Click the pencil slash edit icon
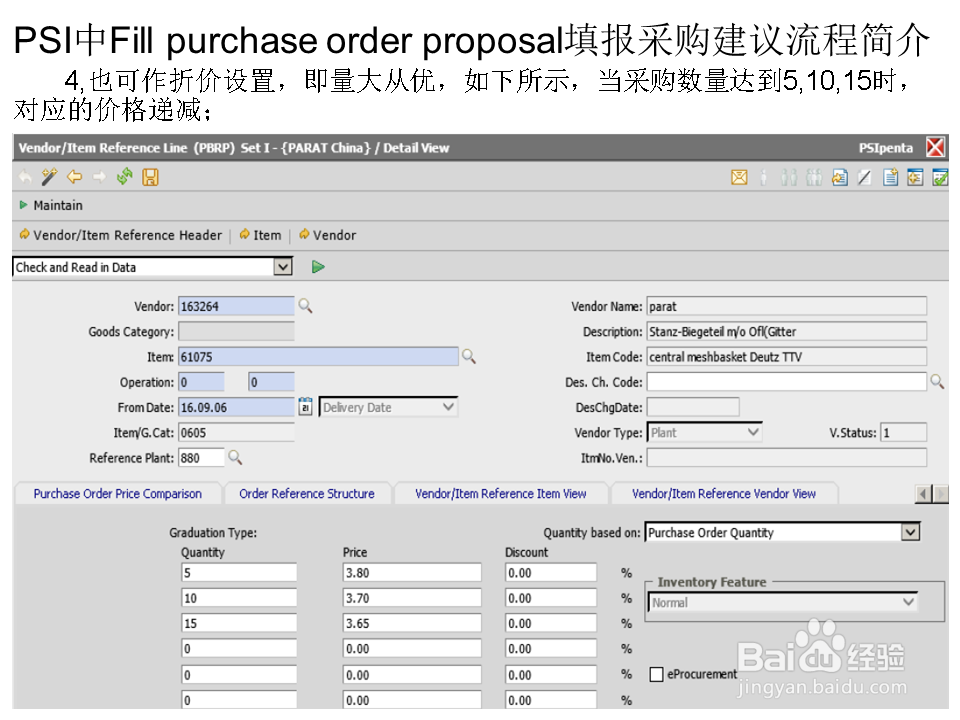Screen dimensions: 960x720 click(864, 177)
